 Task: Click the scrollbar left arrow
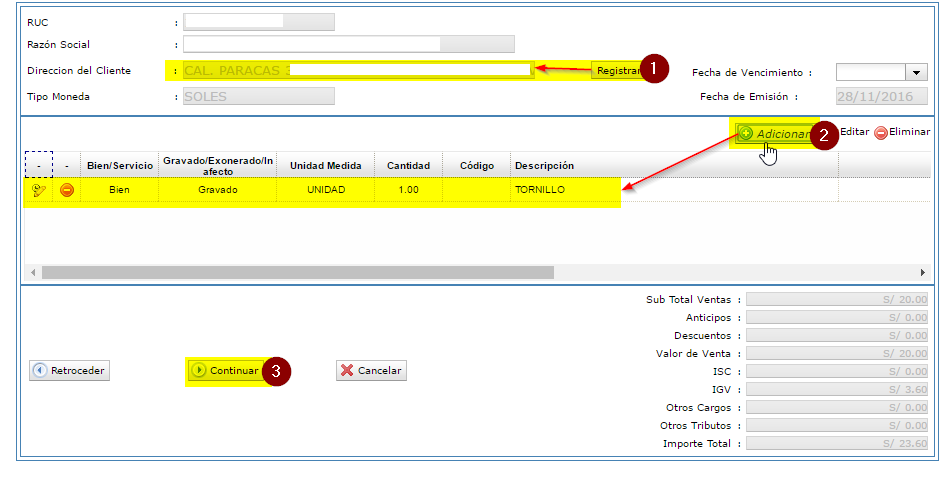click(x=32, y=272)
